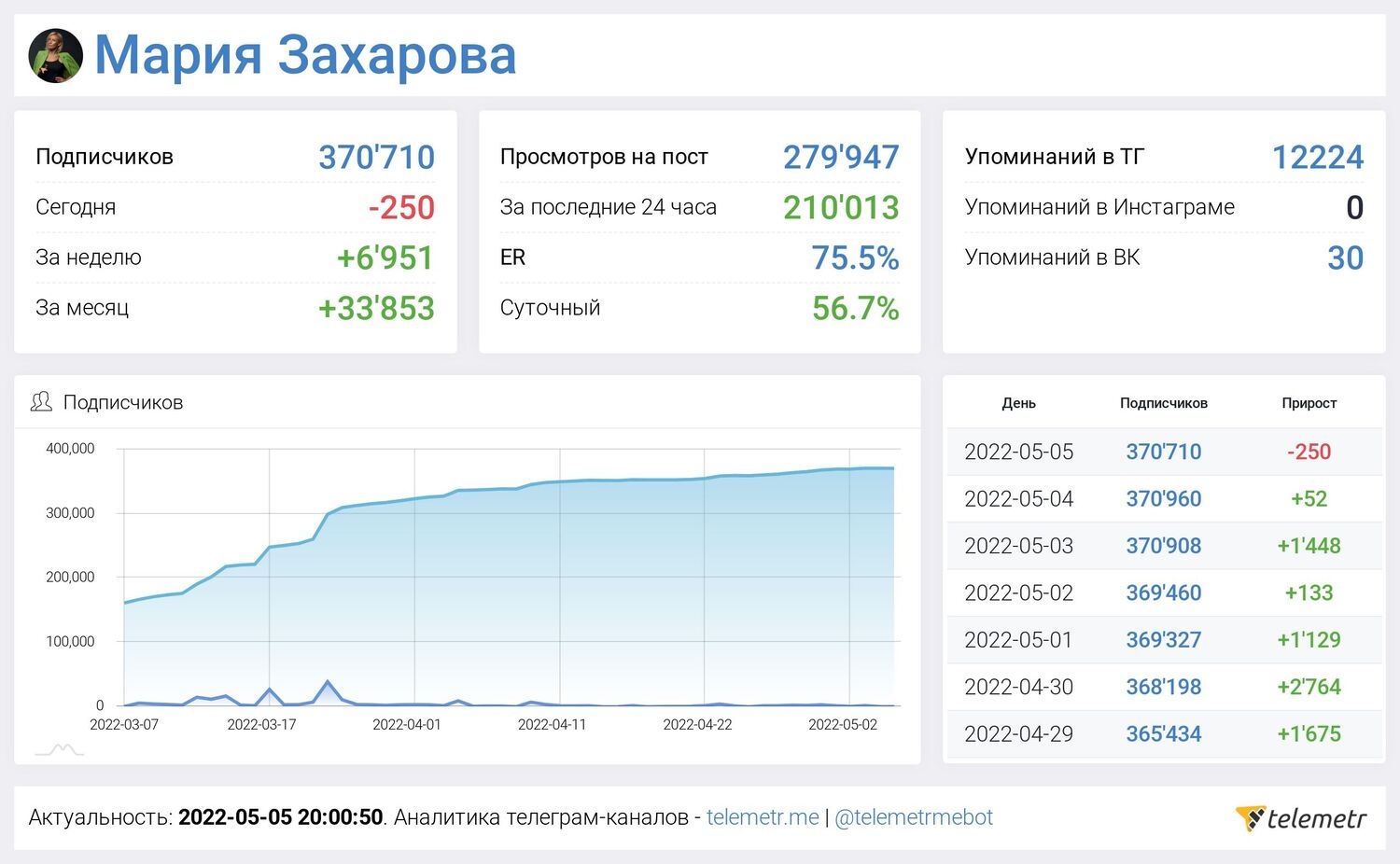
Task: Click За последние 24 часа label
Action: [x=609, y=207]
